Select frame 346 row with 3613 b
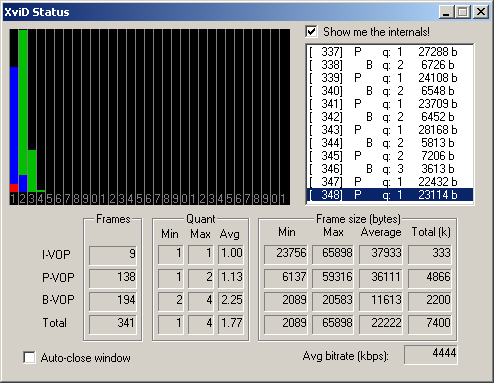 point(389,169)
